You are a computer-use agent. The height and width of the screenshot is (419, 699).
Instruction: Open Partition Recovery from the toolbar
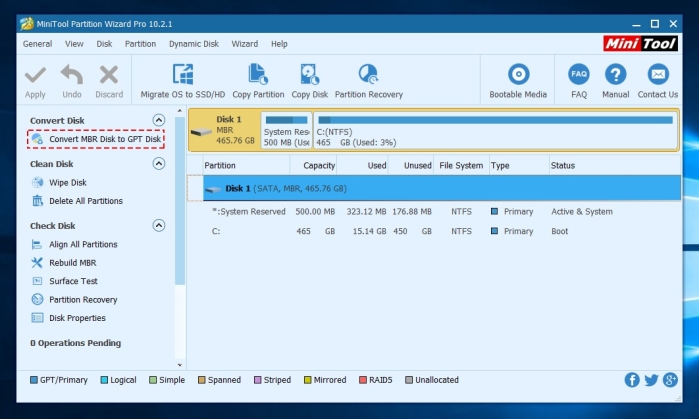369,81
